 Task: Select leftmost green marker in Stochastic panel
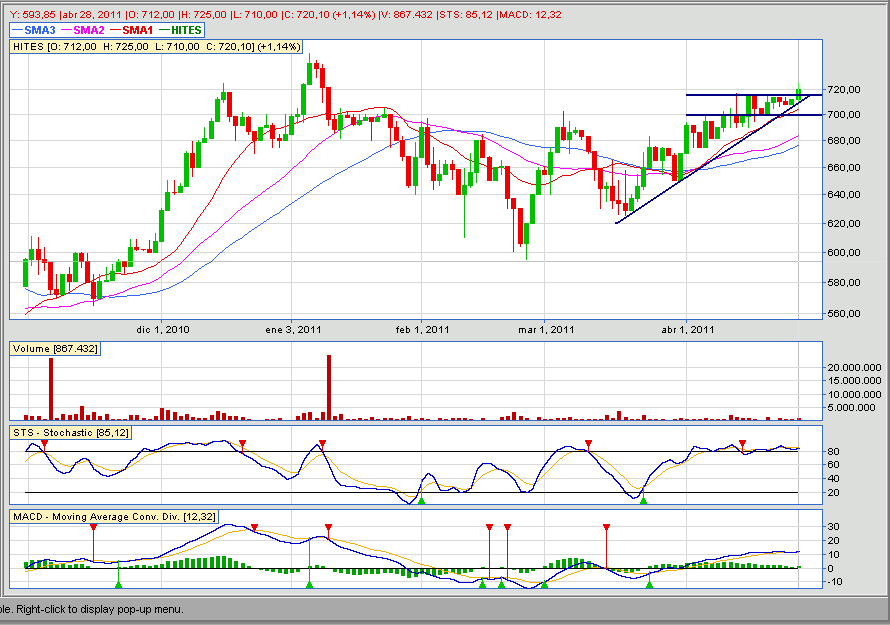coord(421,499)
